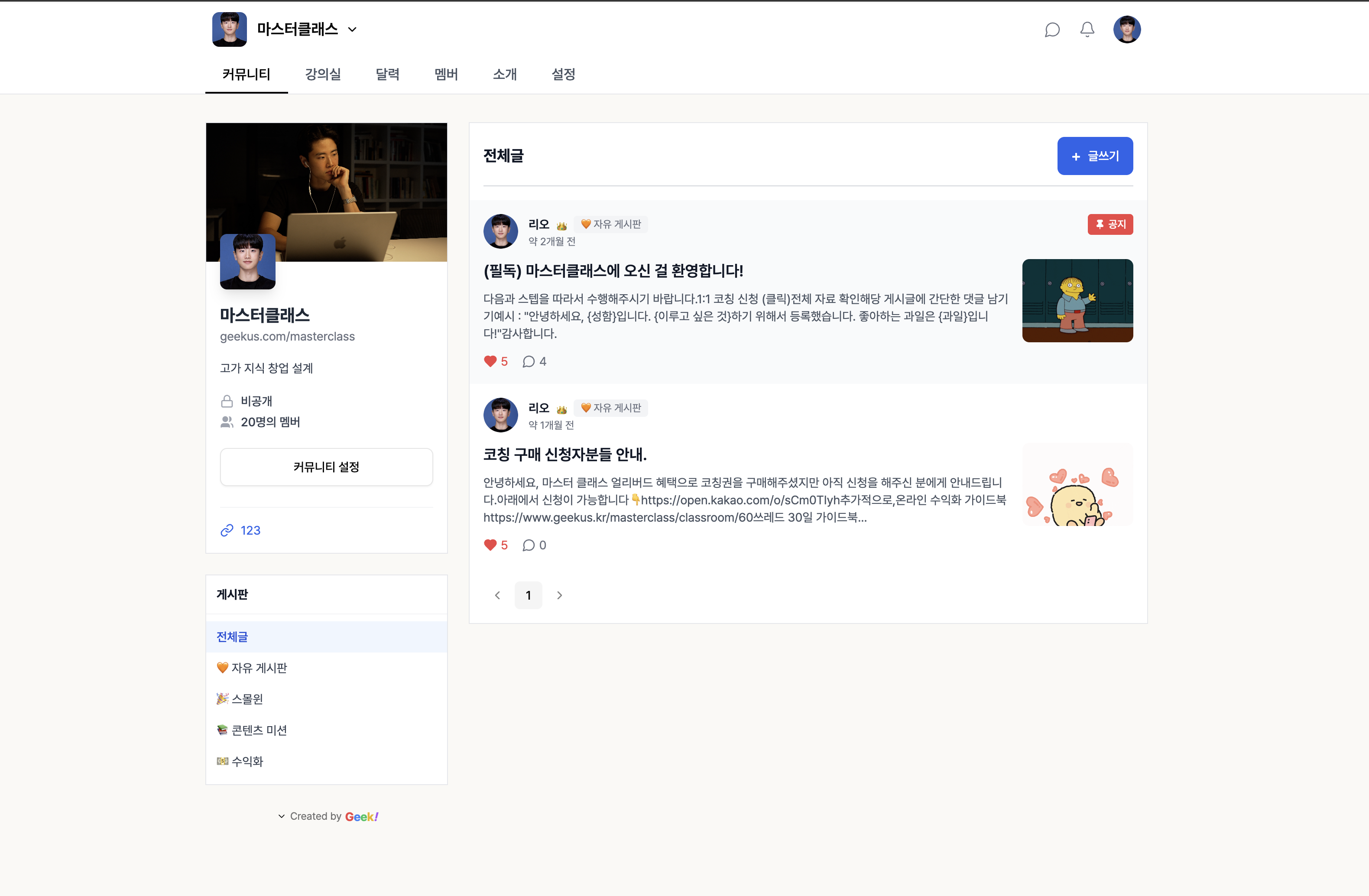Viewport: 1369px width, 896px height.
Task: Like the welcome post with heart icon
Action: pos(490,361)
